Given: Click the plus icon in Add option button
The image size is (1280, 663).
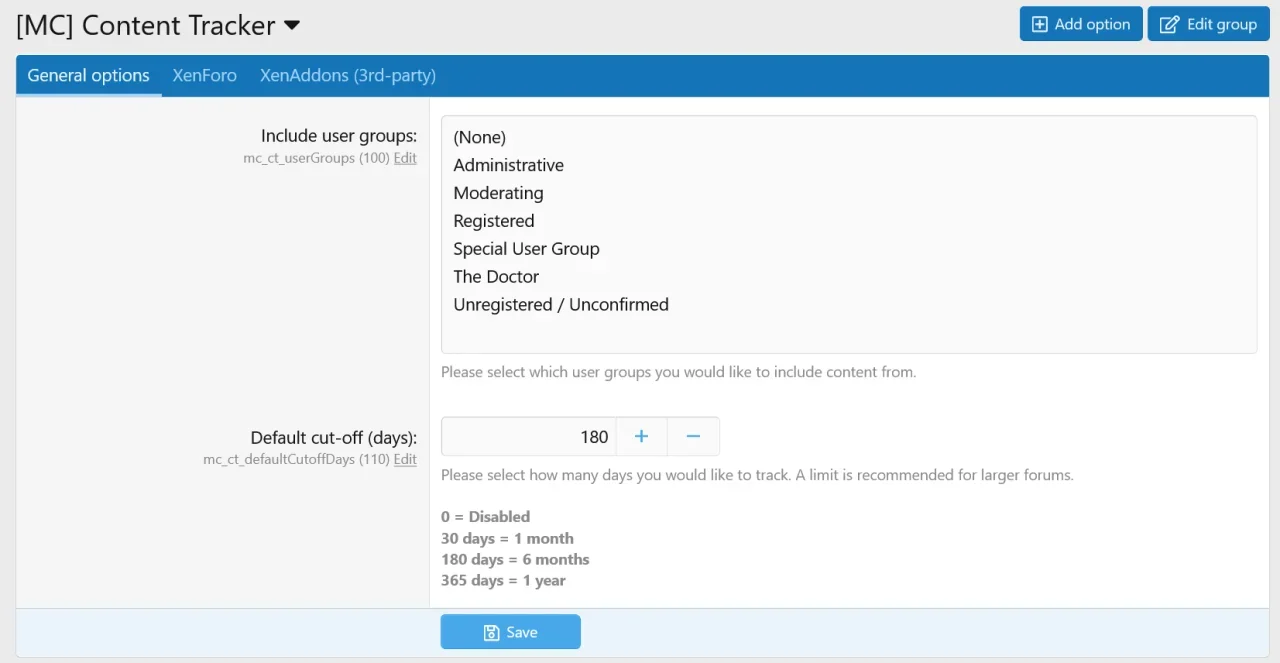Looking at the screenshot, I should click(x=1040, y=25).
